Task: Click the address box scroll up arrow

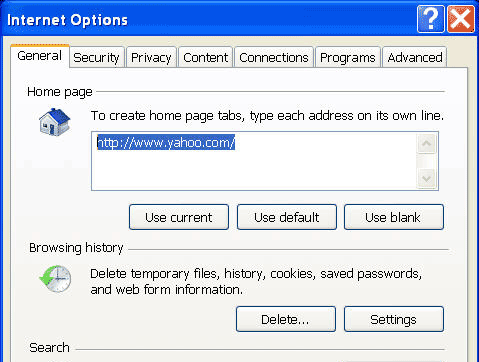Action: pyautogui.click(x=426, y=144)
